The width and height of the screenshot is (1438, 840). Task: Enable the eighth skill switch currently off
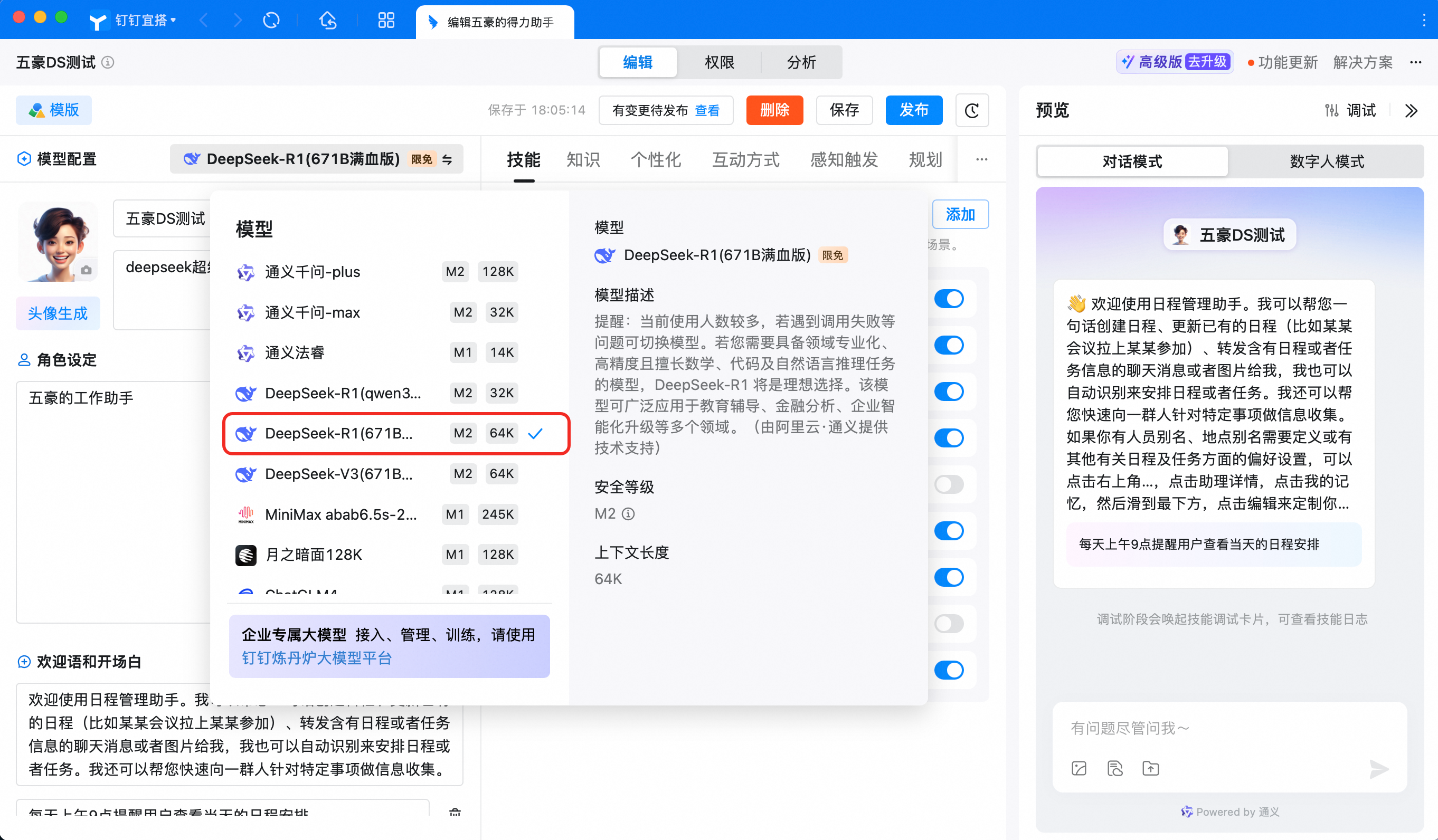pyautogui.click(x=950, y=624)
